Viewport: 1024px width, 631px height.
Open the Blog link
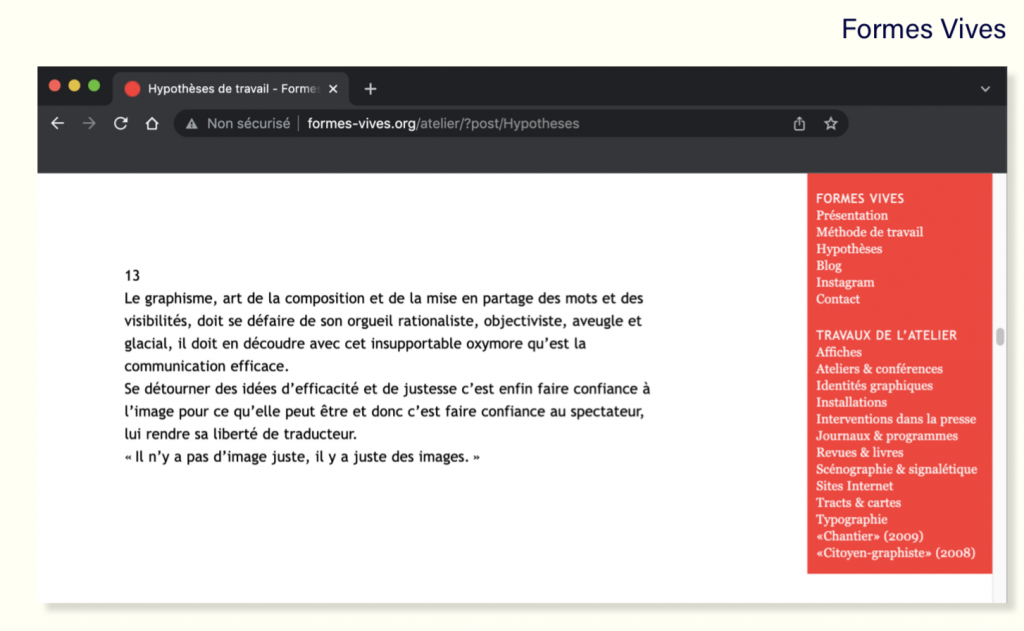pyautogui.click(x=829, y=266)
